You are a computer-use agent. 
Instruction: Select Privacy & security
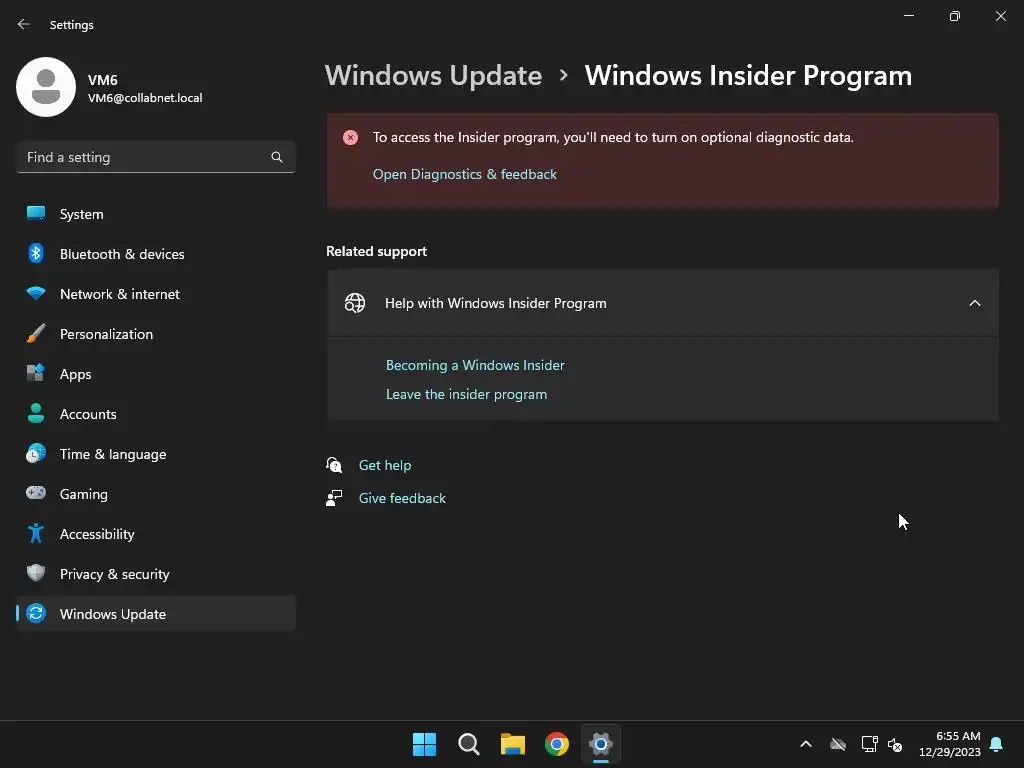click(x=156, y=573)
